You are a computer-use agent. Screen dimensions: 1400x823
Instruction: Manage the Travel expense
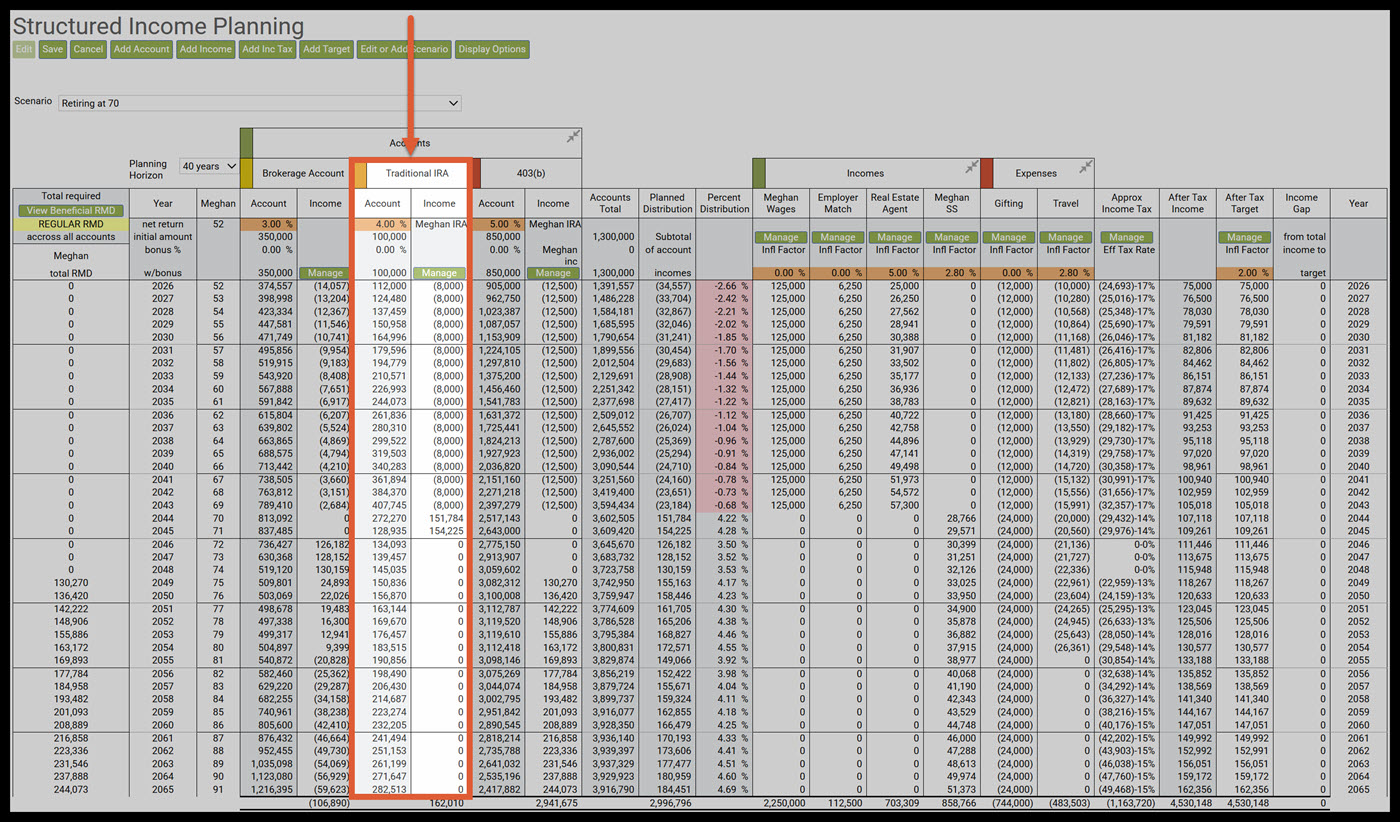[x=1066, y=237]
